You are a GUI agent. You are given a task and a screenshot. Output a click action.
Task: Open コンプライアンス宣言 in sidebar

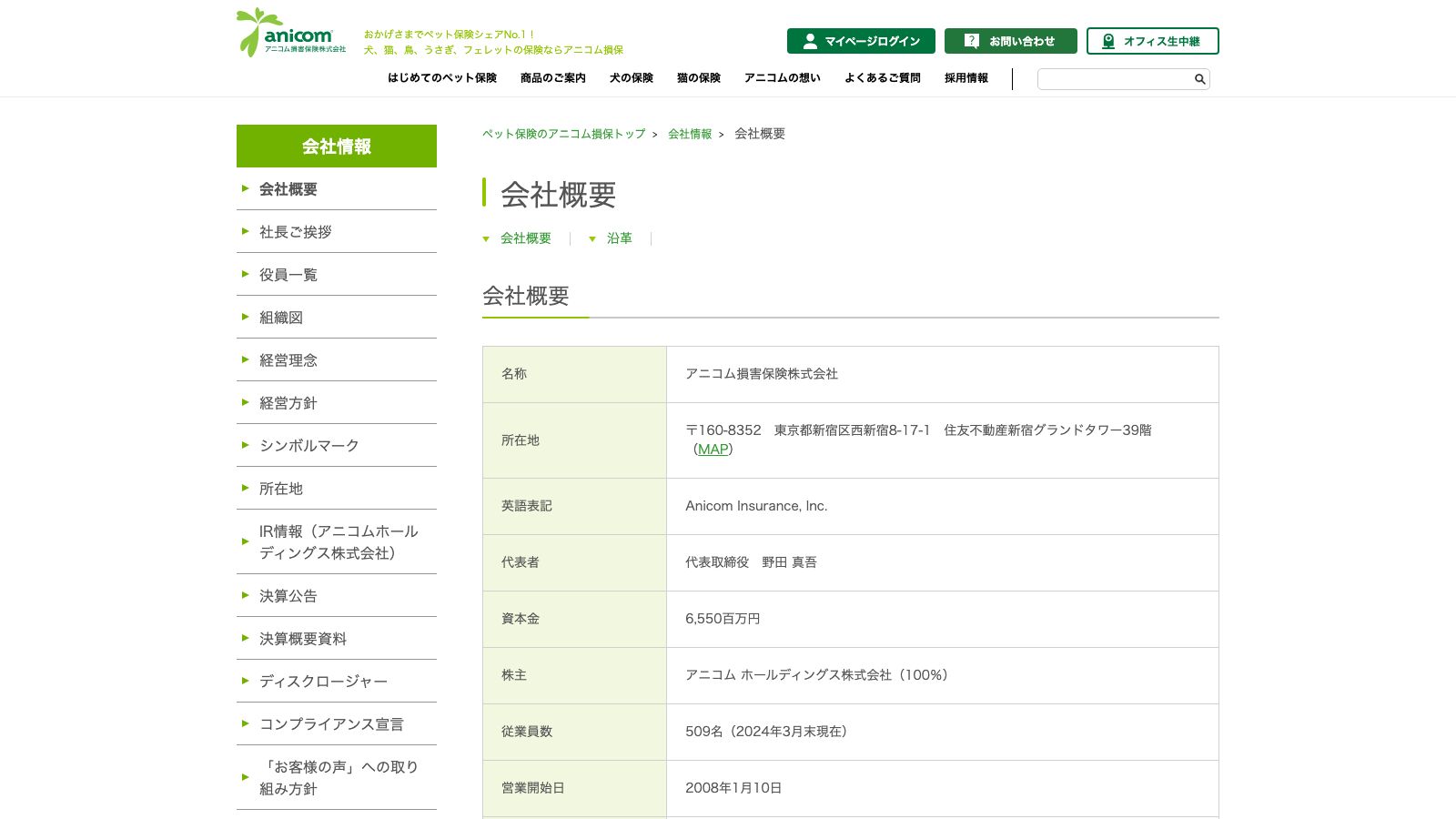(x=337, y=724)
